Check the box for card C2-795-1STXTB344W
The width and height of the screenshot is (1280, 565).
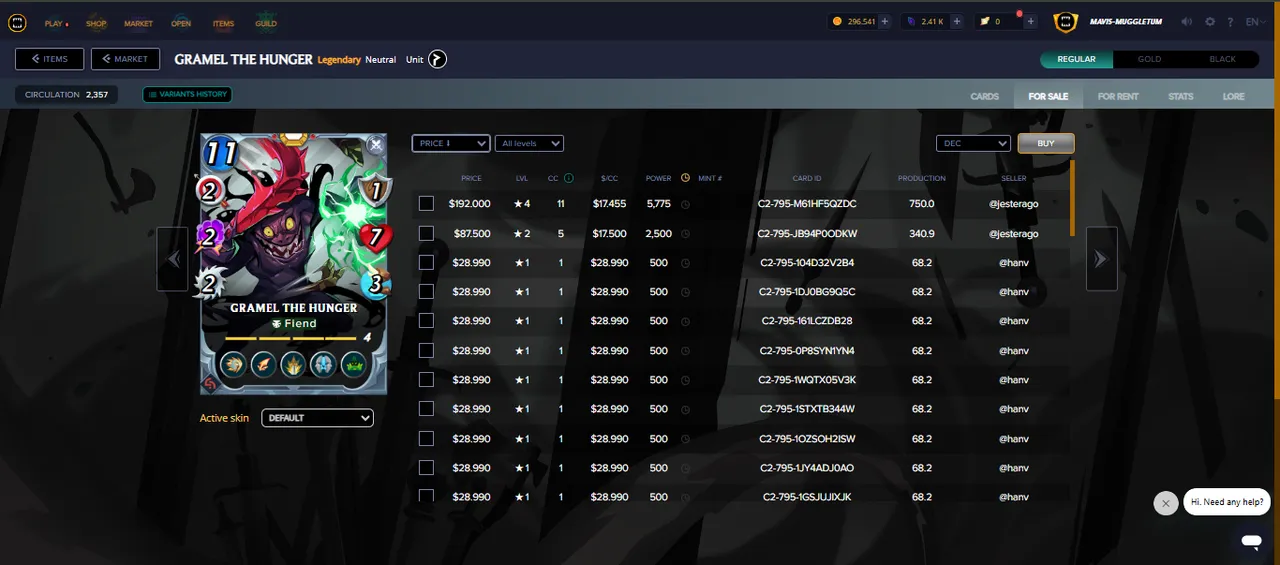426,409
